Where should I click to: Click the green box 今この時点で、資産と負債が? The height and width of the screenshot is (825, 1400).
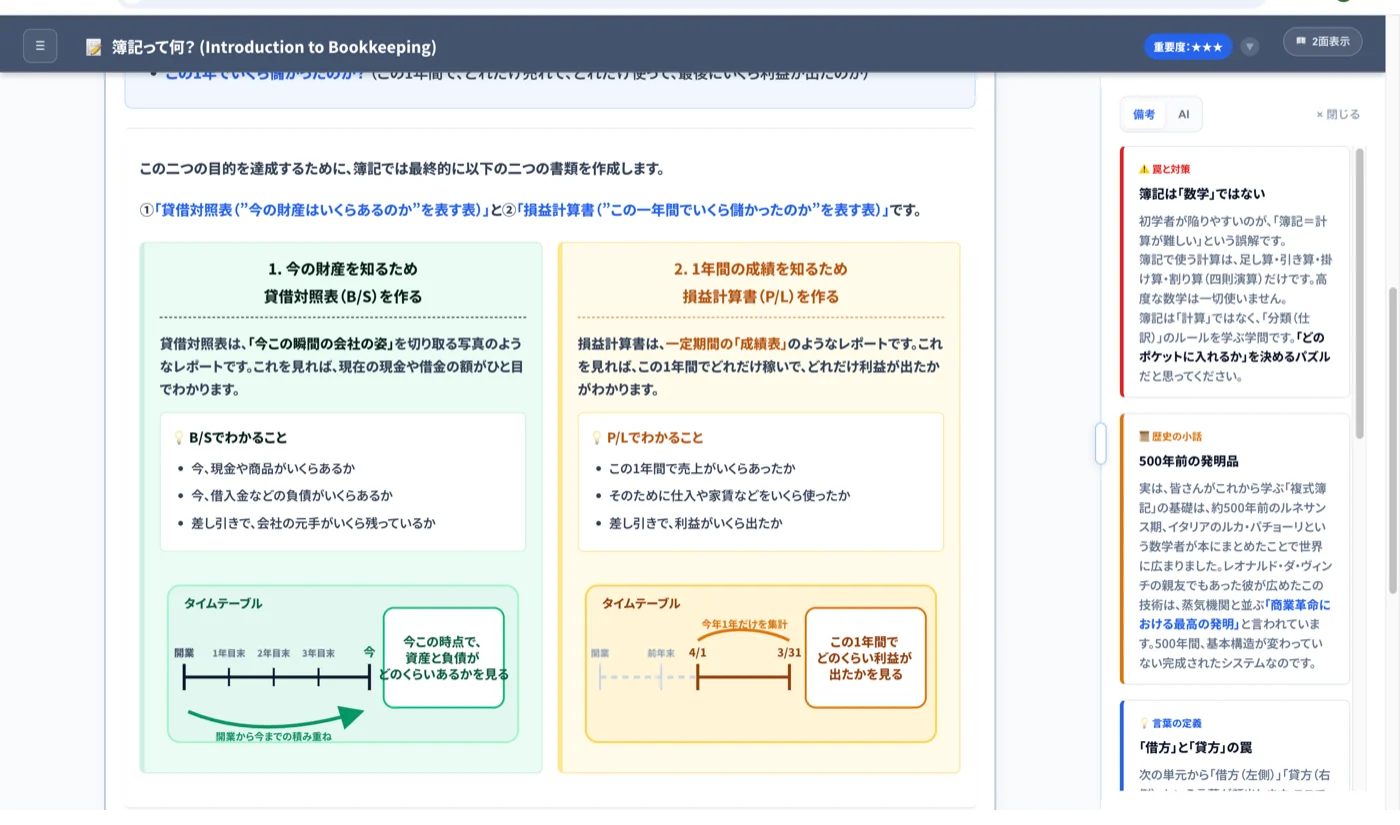coord(443,658)
